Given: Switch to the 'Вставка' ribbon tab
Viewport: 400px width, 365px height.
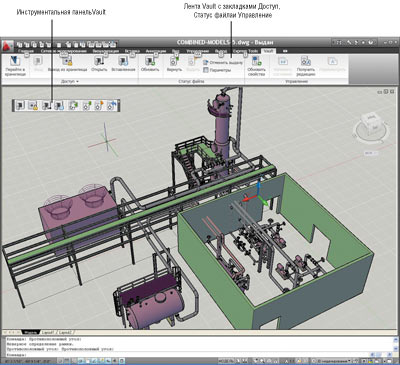Looking at the screenshot, I should tap(132, 51).
